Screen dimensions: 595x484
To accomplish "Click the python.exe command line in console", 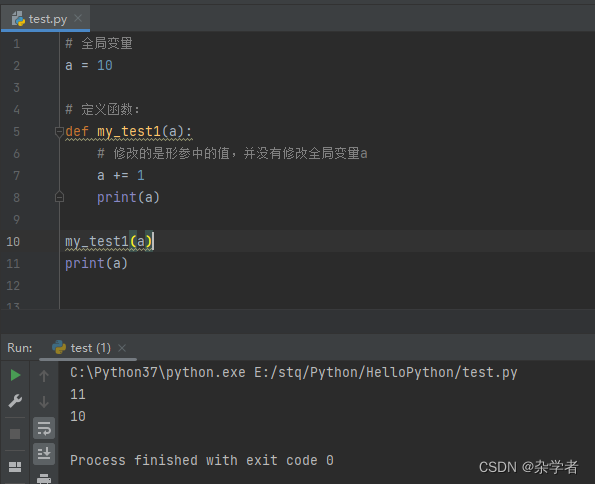I will pyautogui.click(x=294, y=372).
